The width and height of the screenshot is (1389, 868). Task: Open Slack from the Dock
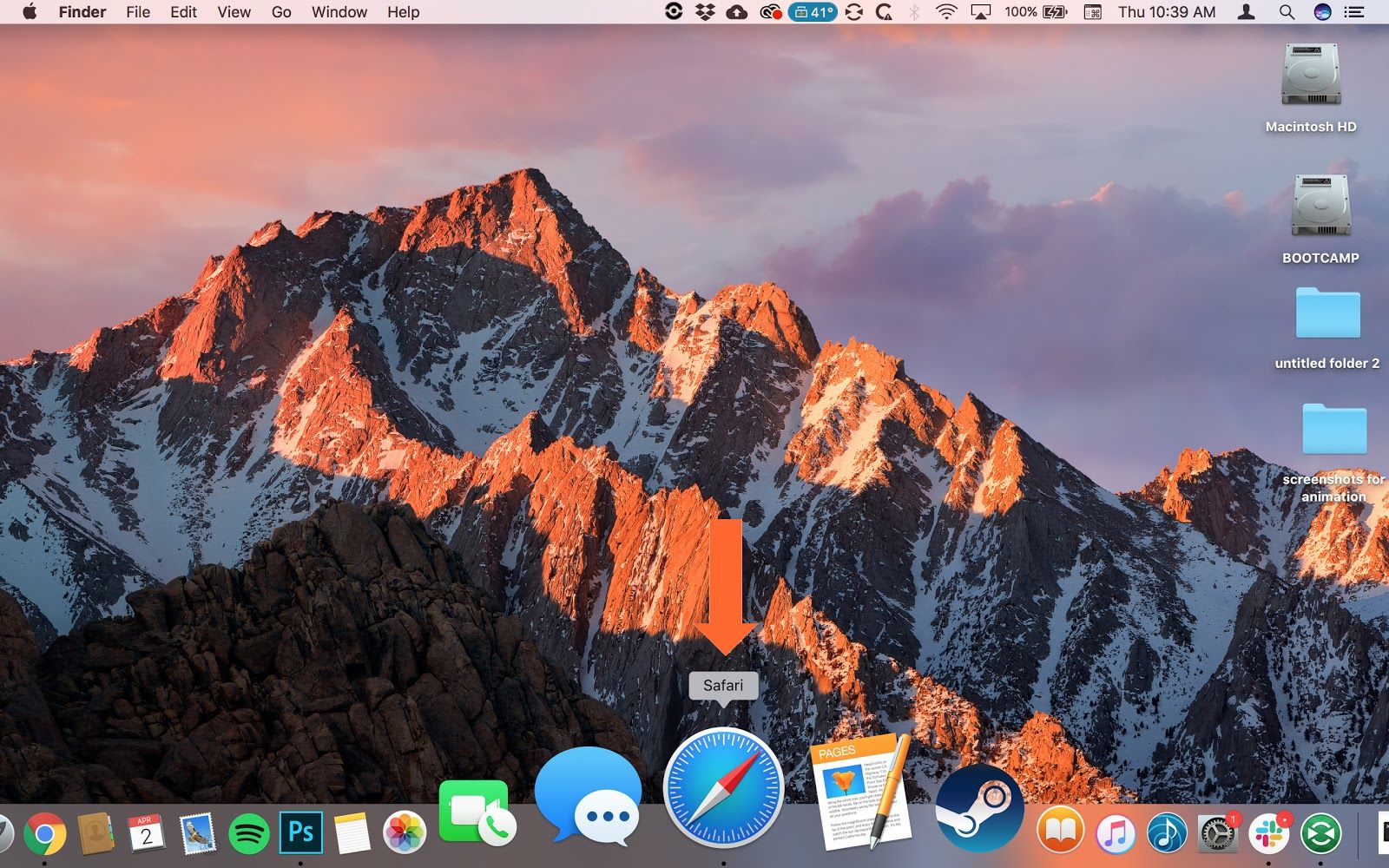coord(1270,834)
